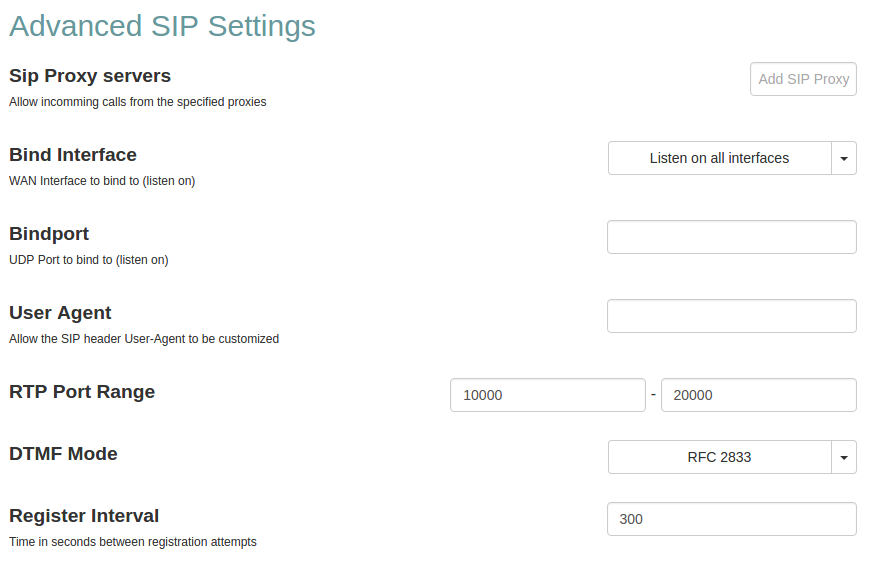Click the help text about registration attempts
Image resolution: width=869 pixels, height=565 pixels.
point(133,542)
